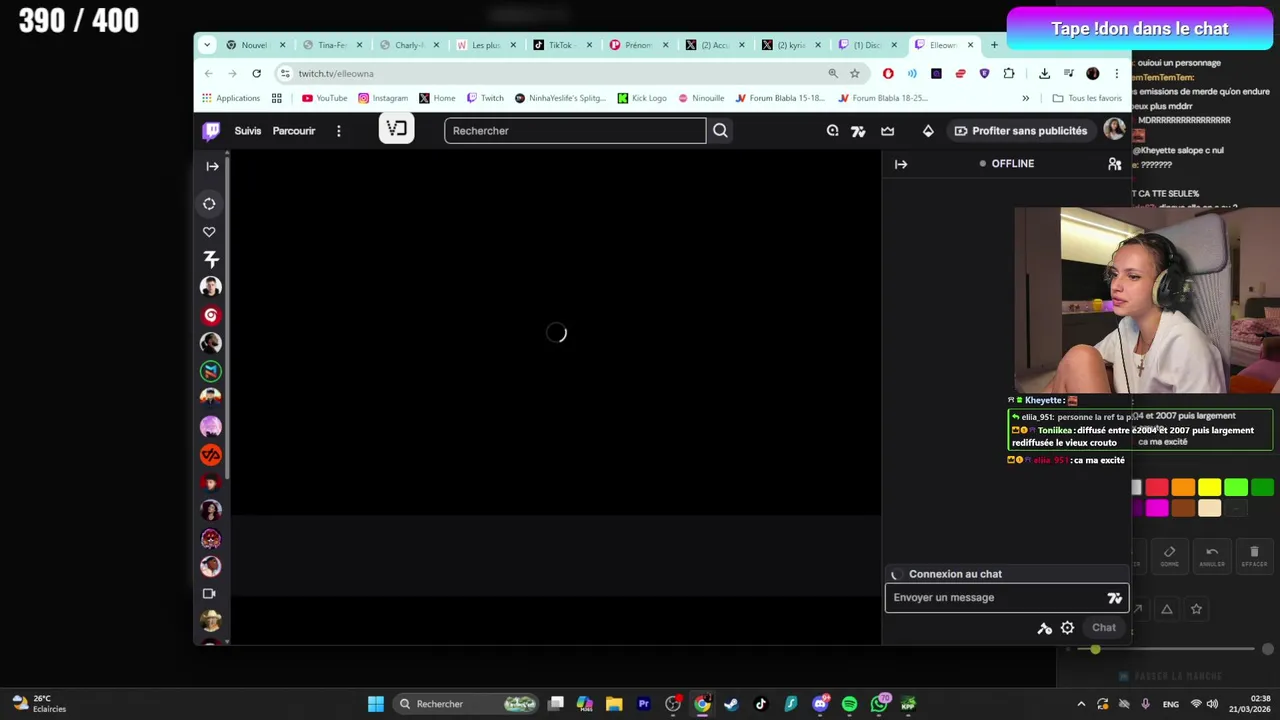Viewport: 1280px width, 720px height.
Task: Select the triangle shape tool
Action: click(1166, 609)
